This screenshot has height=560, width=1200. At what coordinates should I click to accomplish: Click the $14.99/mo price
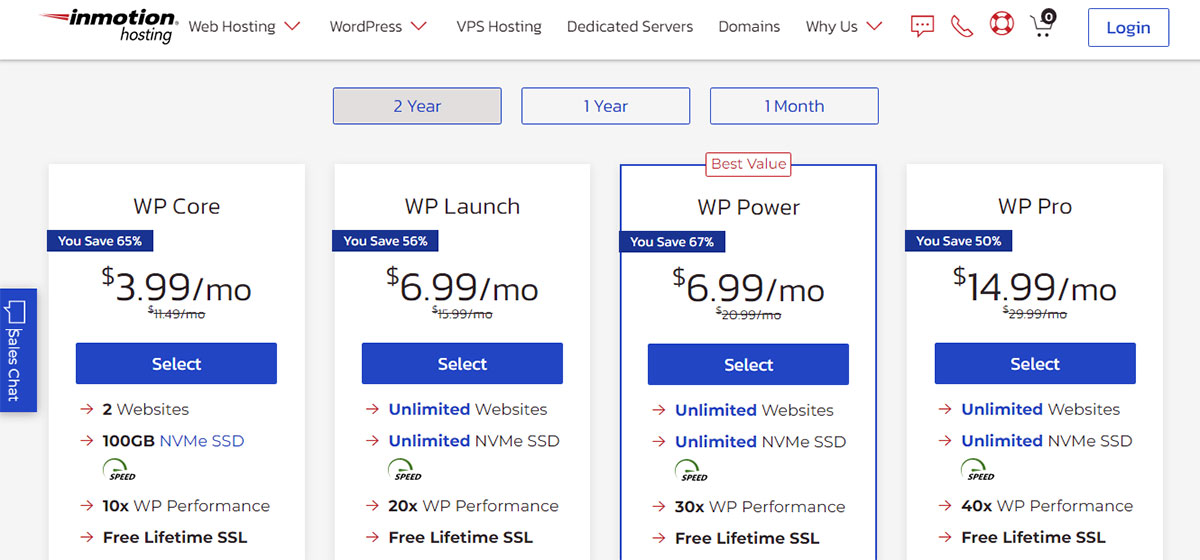[x=1035, y=287]
